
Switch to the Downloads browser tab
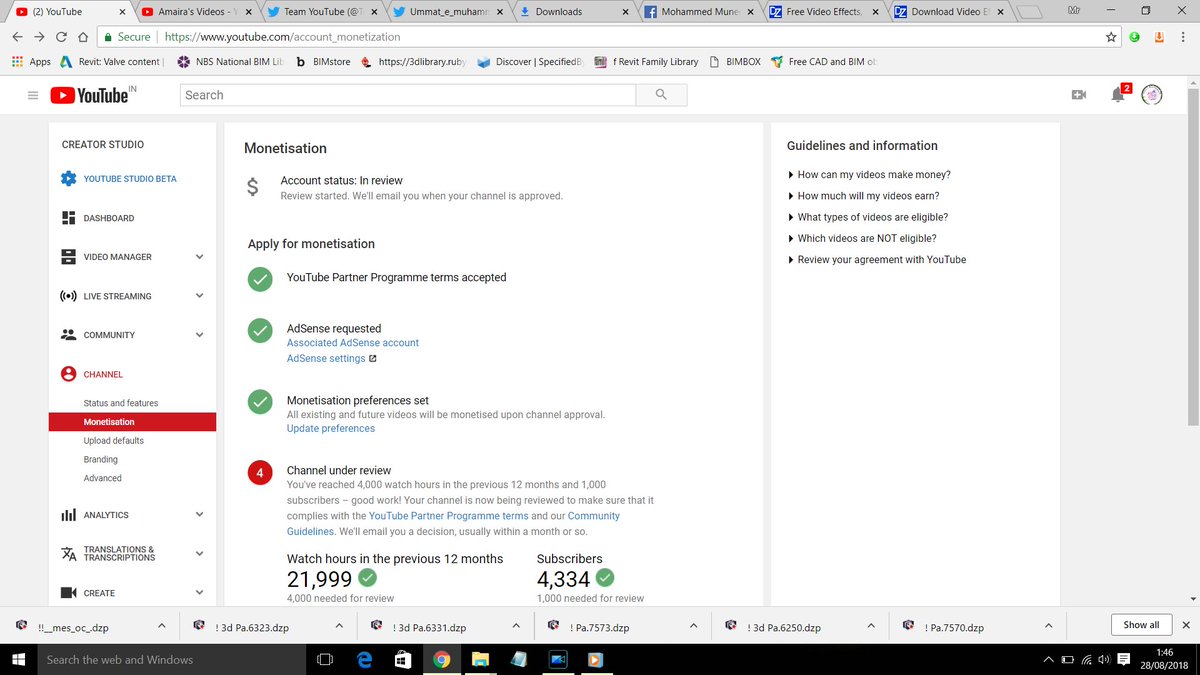575,12
